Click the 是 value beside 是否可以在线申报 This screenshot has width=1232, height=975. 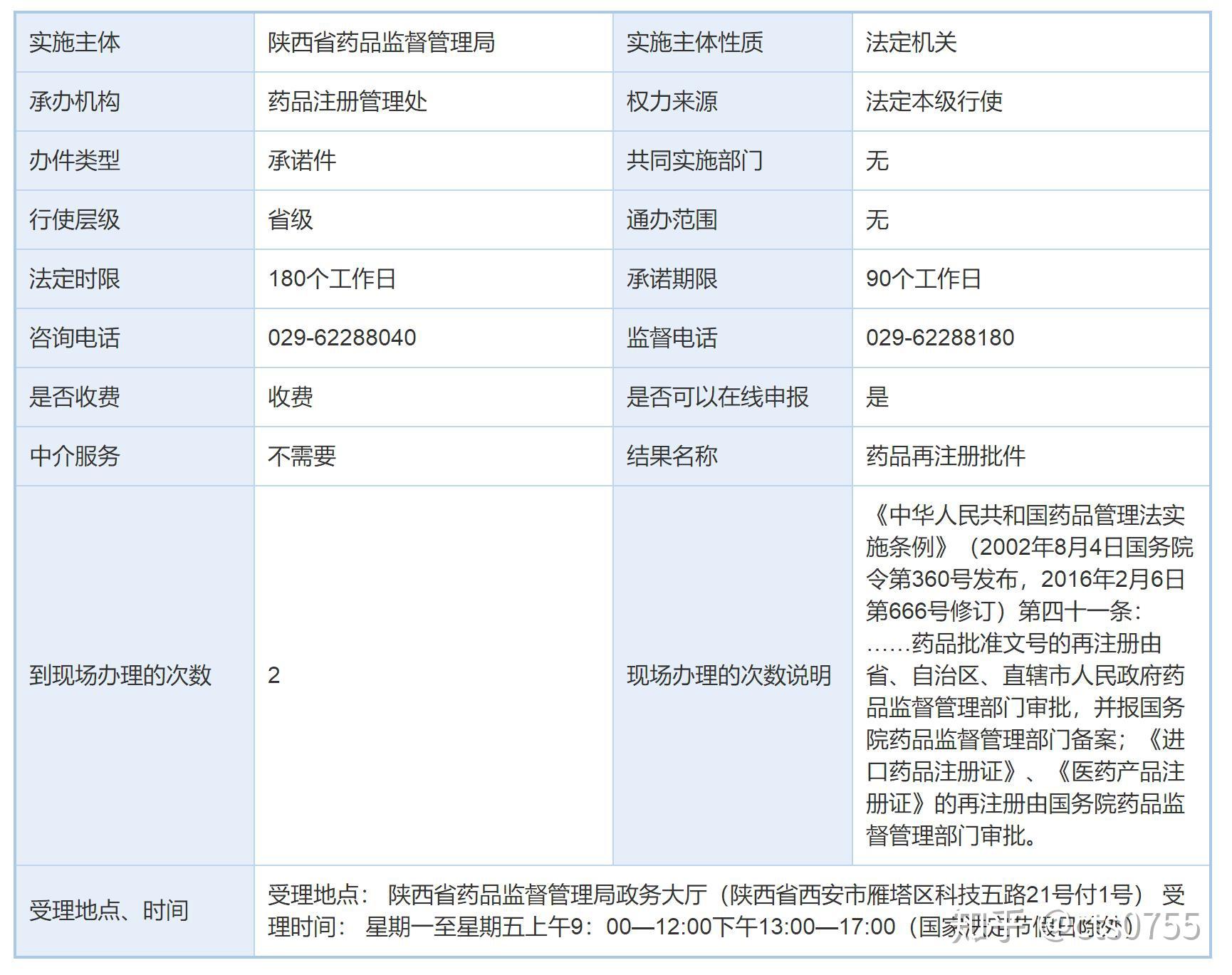[x=877, y=397]
